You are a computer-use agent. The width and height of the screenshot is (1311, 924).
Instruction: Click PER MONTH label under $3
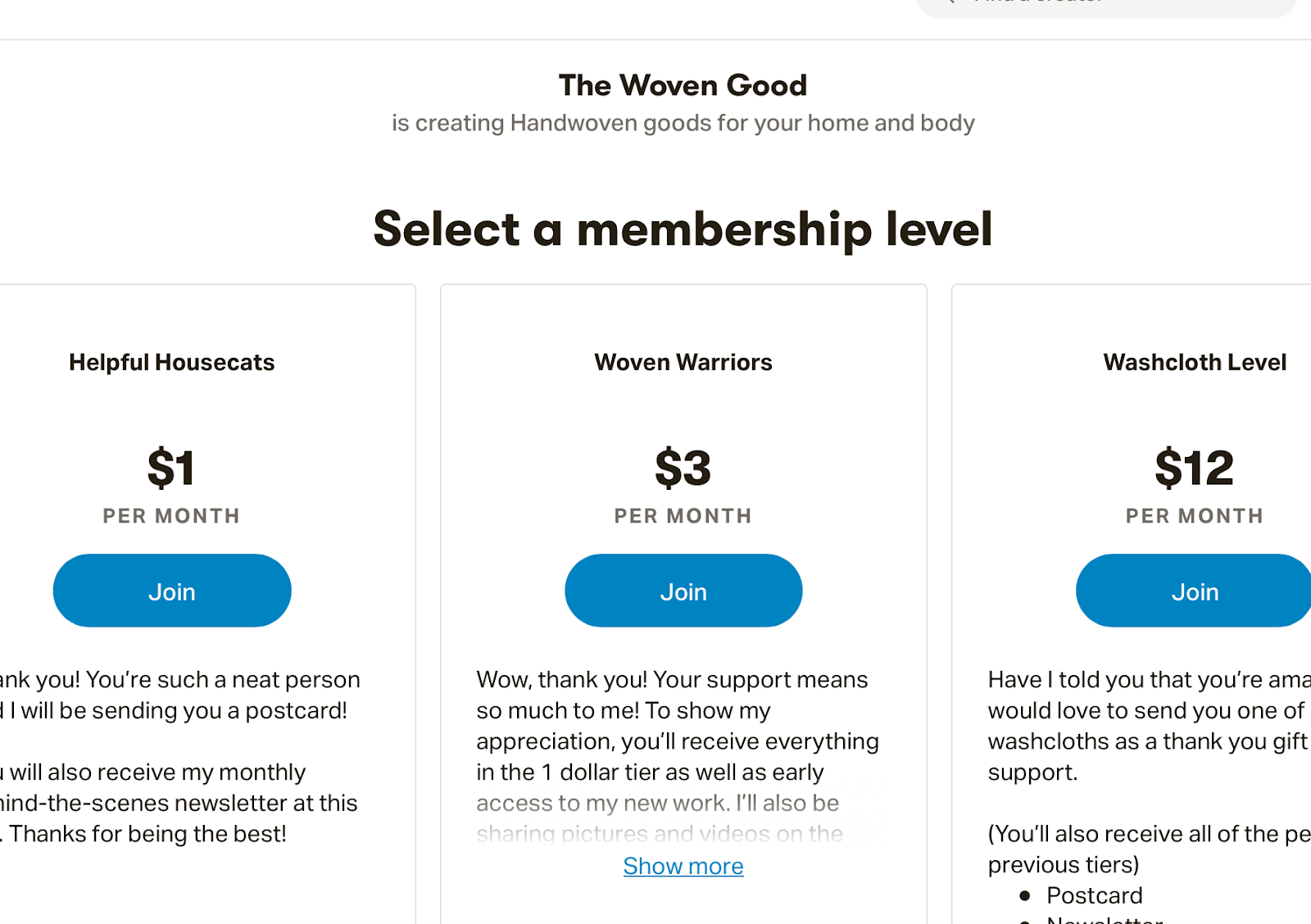(x=683, y=516)
